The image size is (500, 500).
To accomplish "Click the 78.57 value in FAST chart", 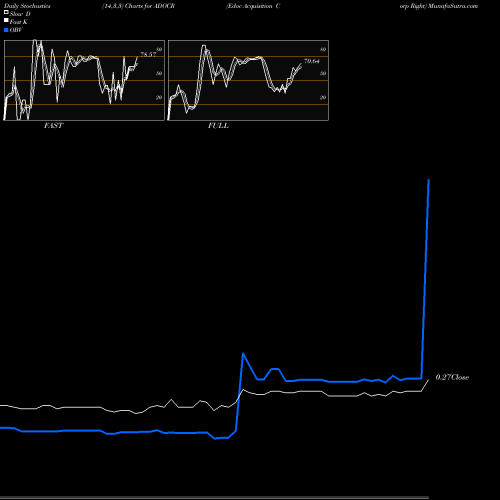I will (x=148, y=54).
